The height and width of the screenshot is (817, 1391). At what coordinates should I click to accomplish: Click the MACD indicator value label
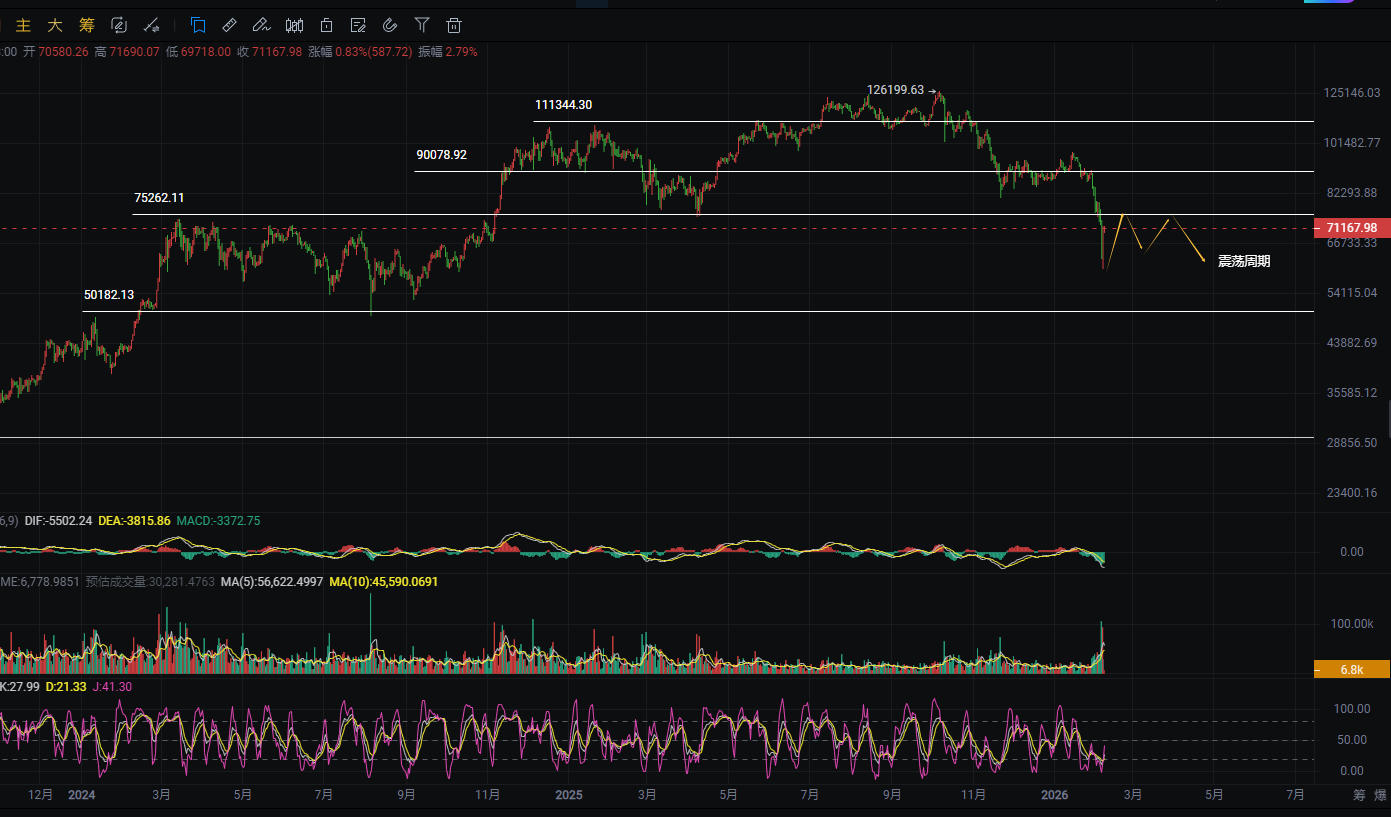coord(218,521)
